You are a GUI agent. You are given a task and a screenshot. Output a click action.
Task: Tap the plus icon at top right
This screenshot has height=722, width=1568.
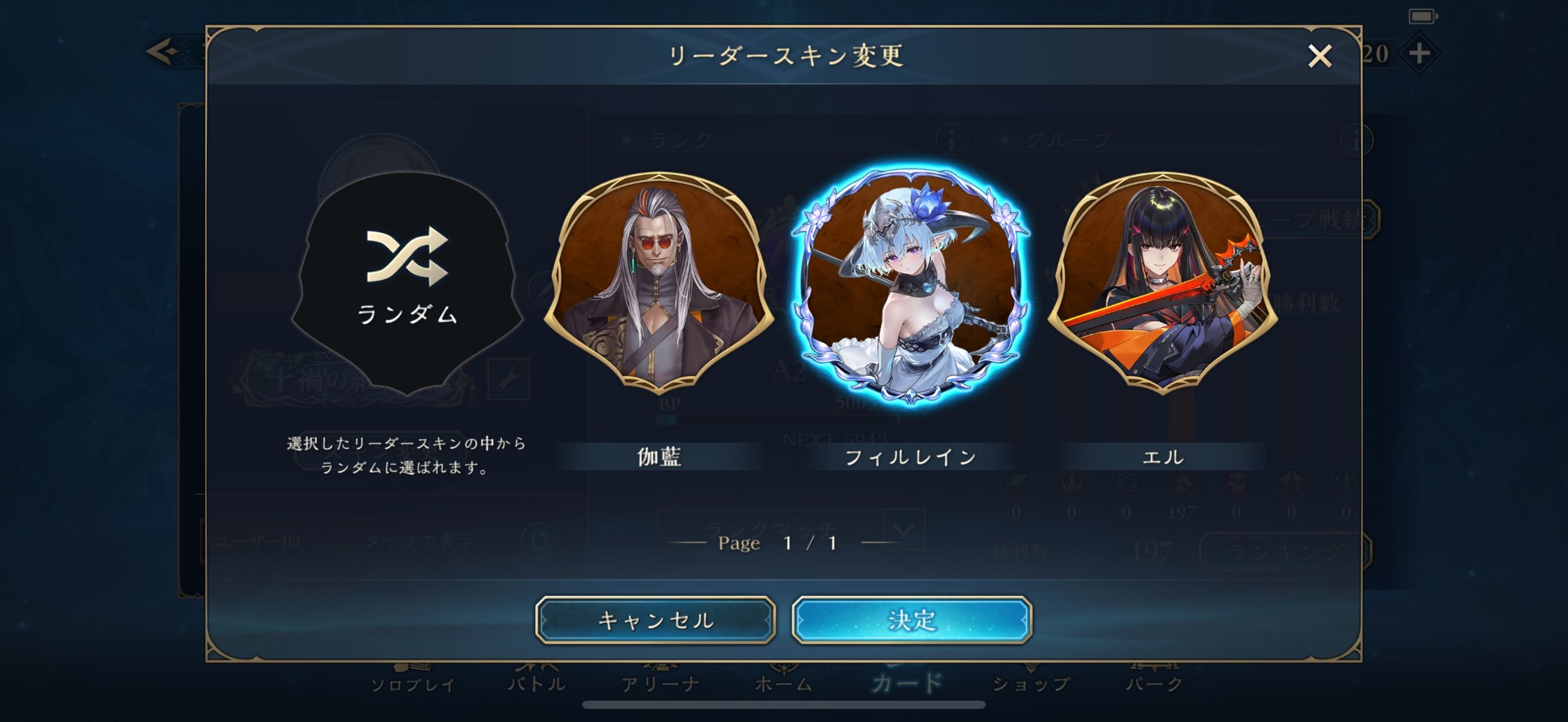[x=1419, y=54]
